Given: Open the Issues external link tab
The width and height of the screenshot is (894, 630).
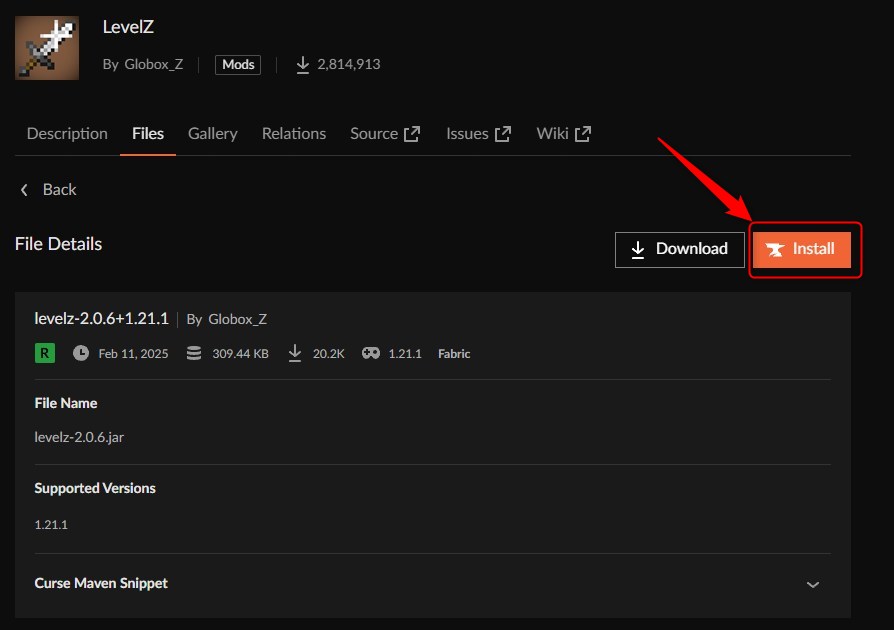Looking at the screenshot, I should pyautogui.click(x=478, y=133).
